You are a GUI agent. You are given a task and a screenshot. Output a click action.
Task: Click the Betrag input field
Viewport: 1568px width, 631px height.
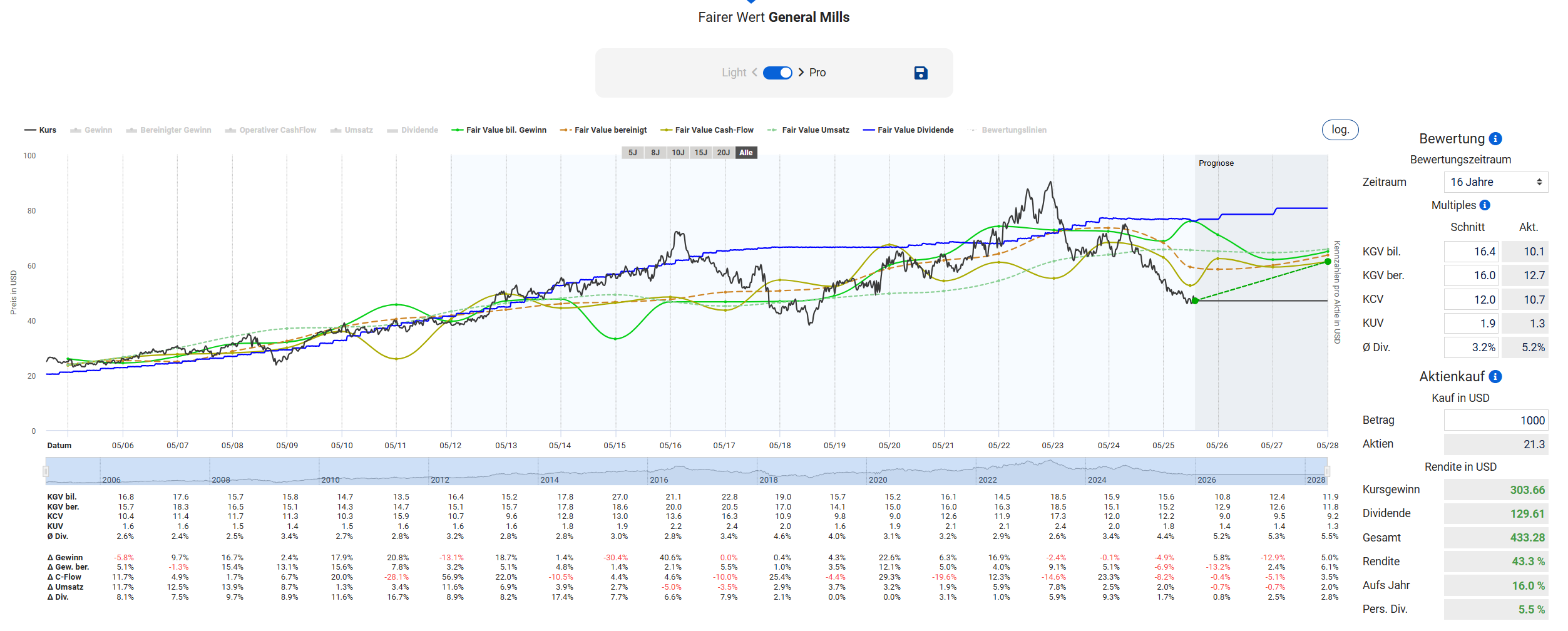point(1495,421)
